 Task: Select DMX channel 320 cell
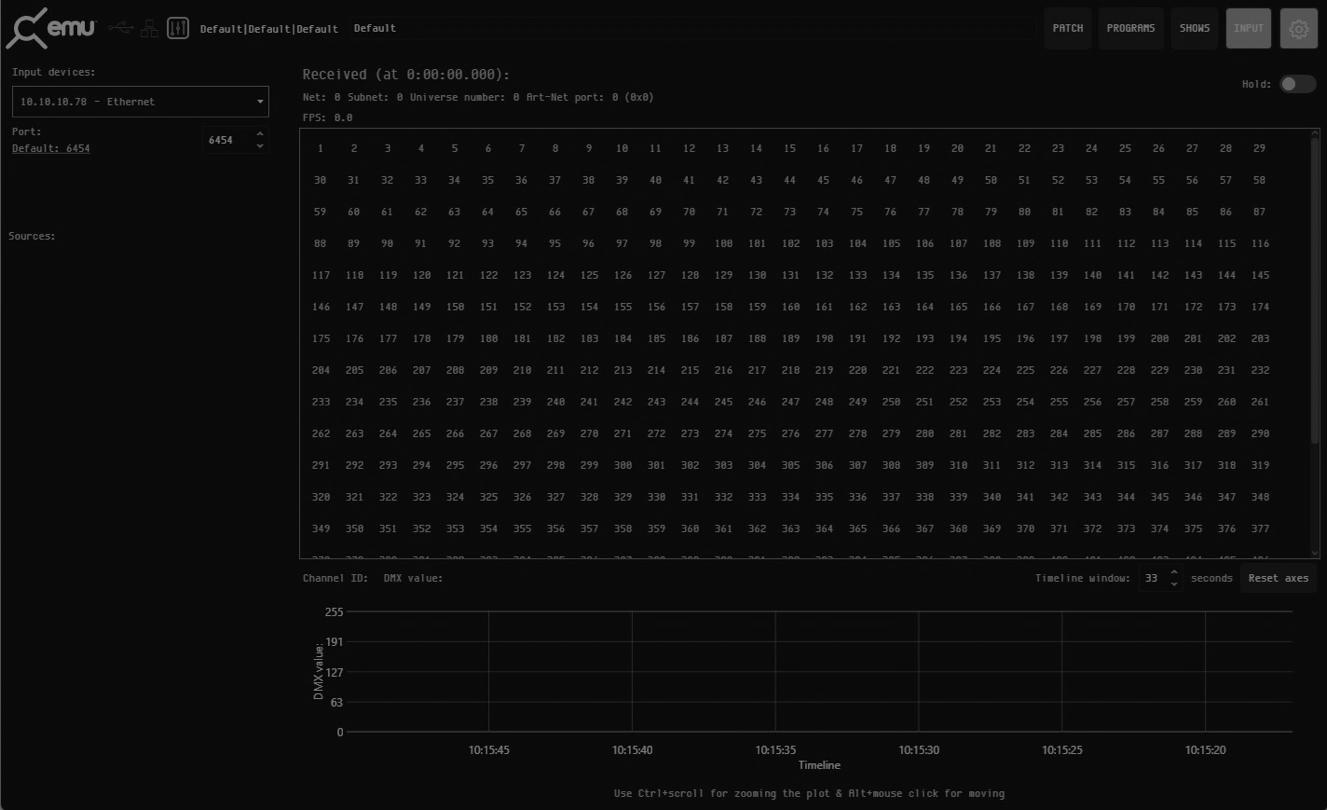point(321,497)
